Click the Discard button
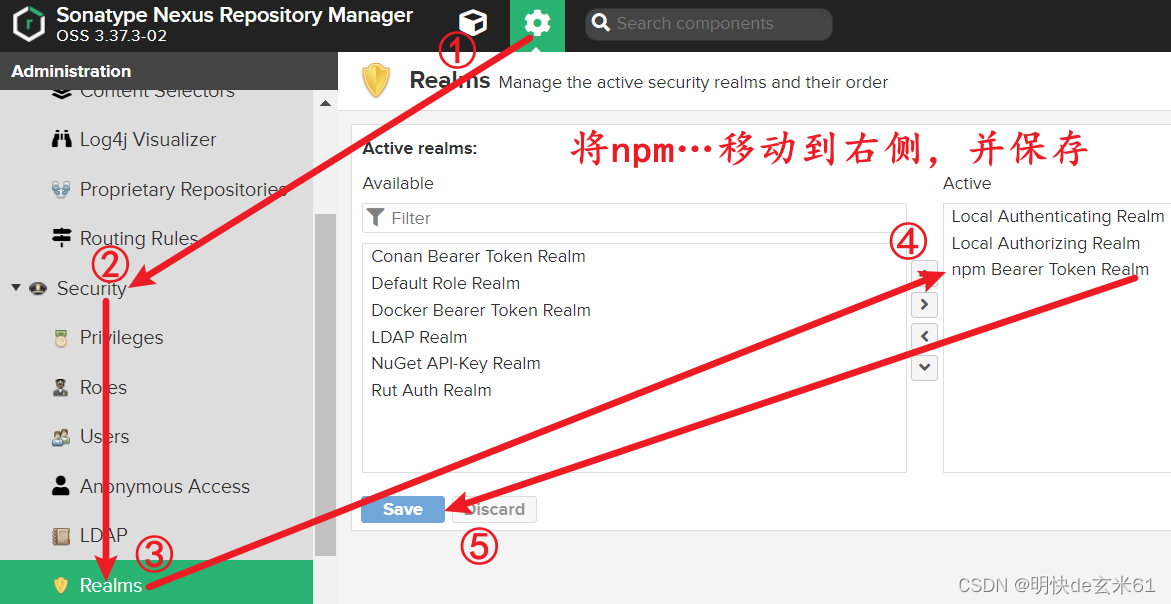The height and width of the screenshot is (604, 1171). pos(494,509)
